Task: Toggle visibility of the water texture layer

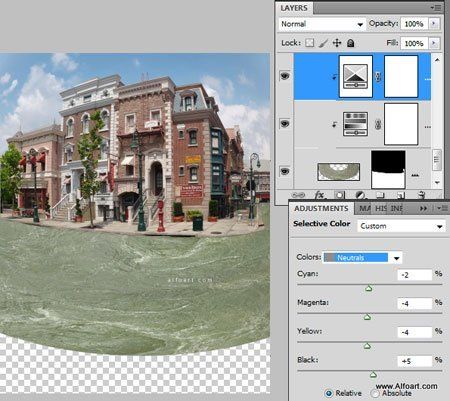Action: coord(285,171)
